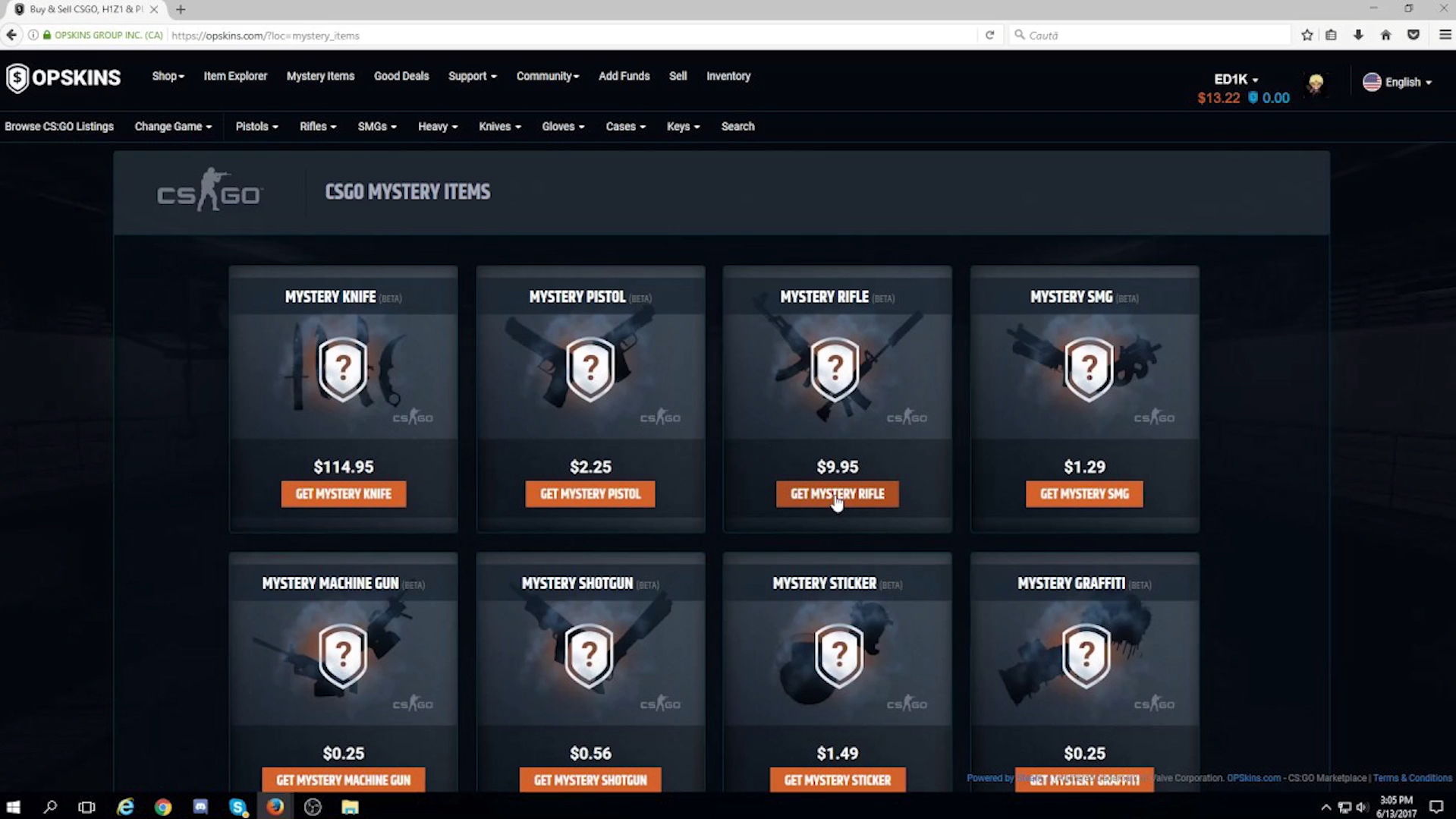Select Mystery Items in the menu bar
The image size is (1456, 819).
320,76
